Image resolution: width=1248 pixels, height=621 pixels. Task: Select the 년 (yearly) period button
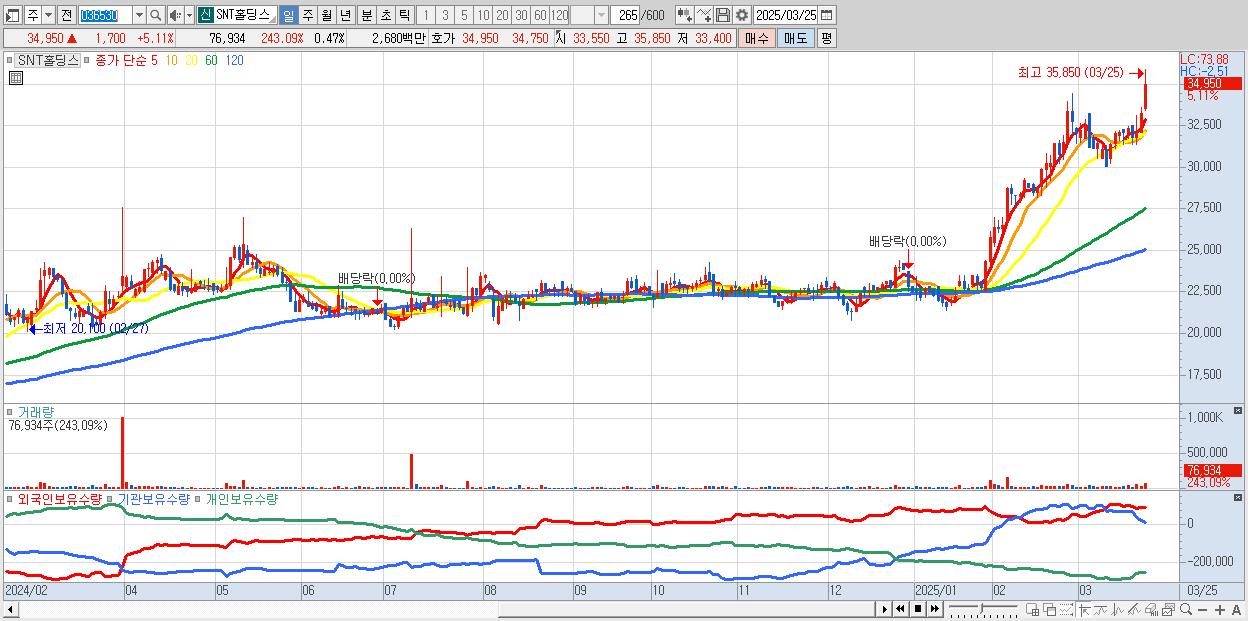coord(345,15)
